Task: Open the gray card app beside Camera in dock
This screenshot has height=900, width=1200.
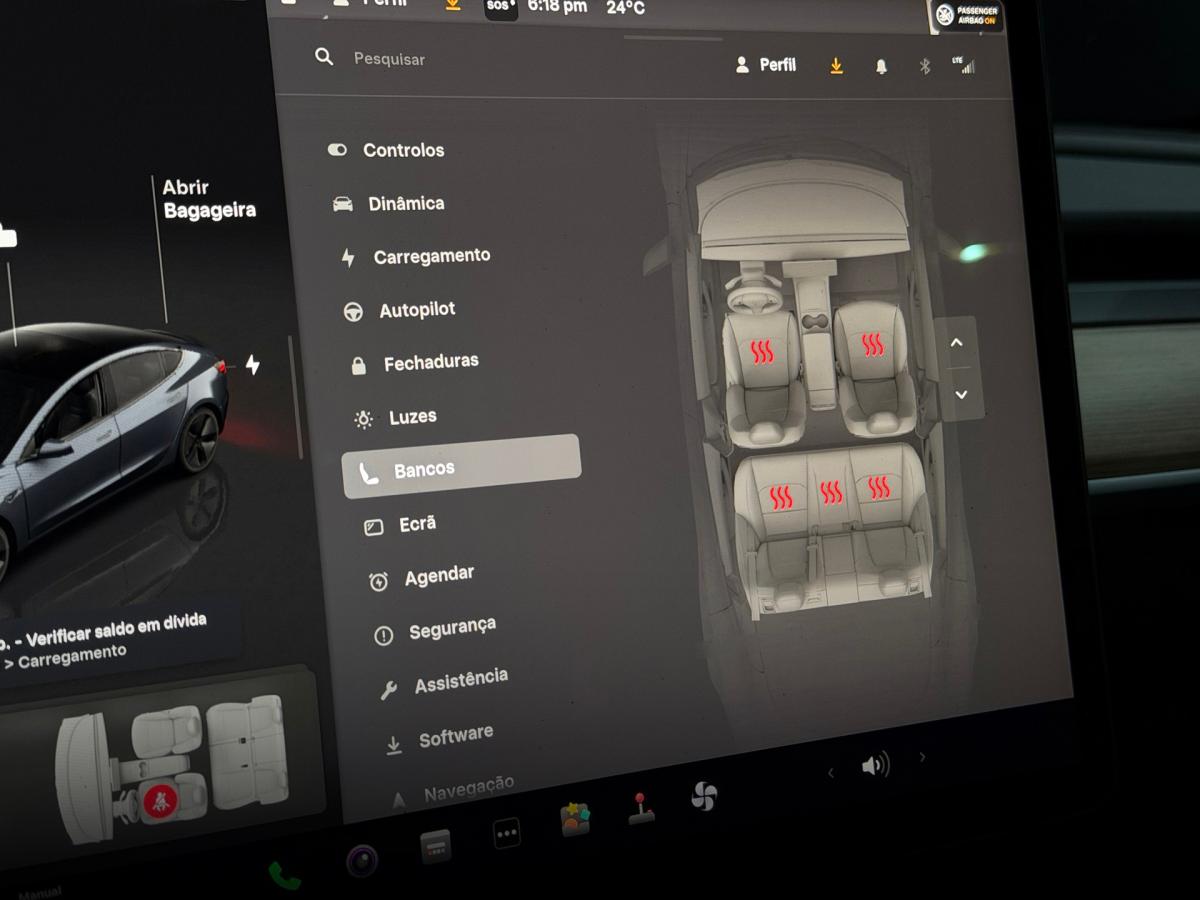Action: click(x=436, y=847)
